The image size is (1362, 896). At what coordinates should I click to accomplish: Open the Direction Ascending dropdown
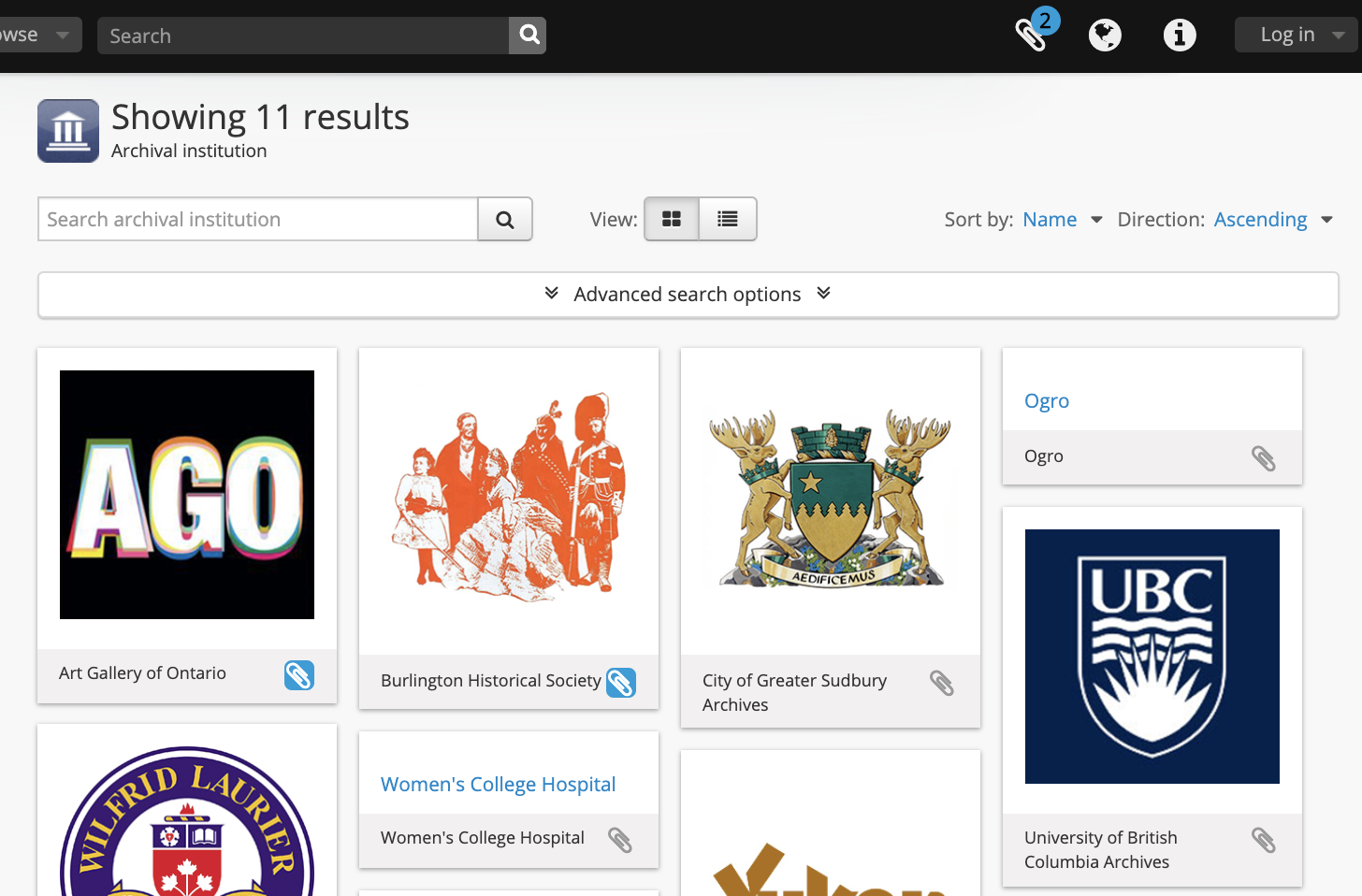1272,220
